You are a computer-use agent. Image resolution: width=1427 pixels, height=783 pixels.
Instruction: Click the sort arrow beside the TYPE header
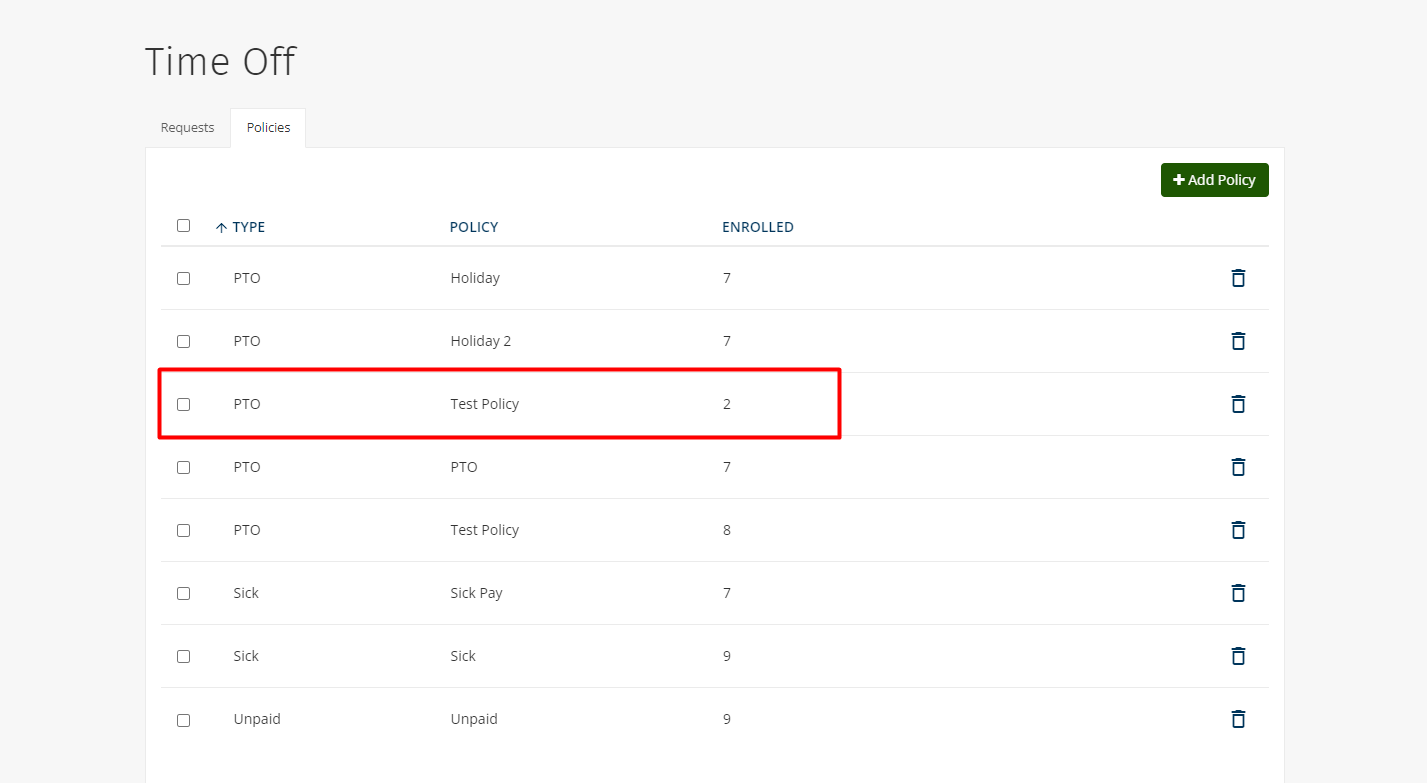pyautogui.click(x=221, y=228)
